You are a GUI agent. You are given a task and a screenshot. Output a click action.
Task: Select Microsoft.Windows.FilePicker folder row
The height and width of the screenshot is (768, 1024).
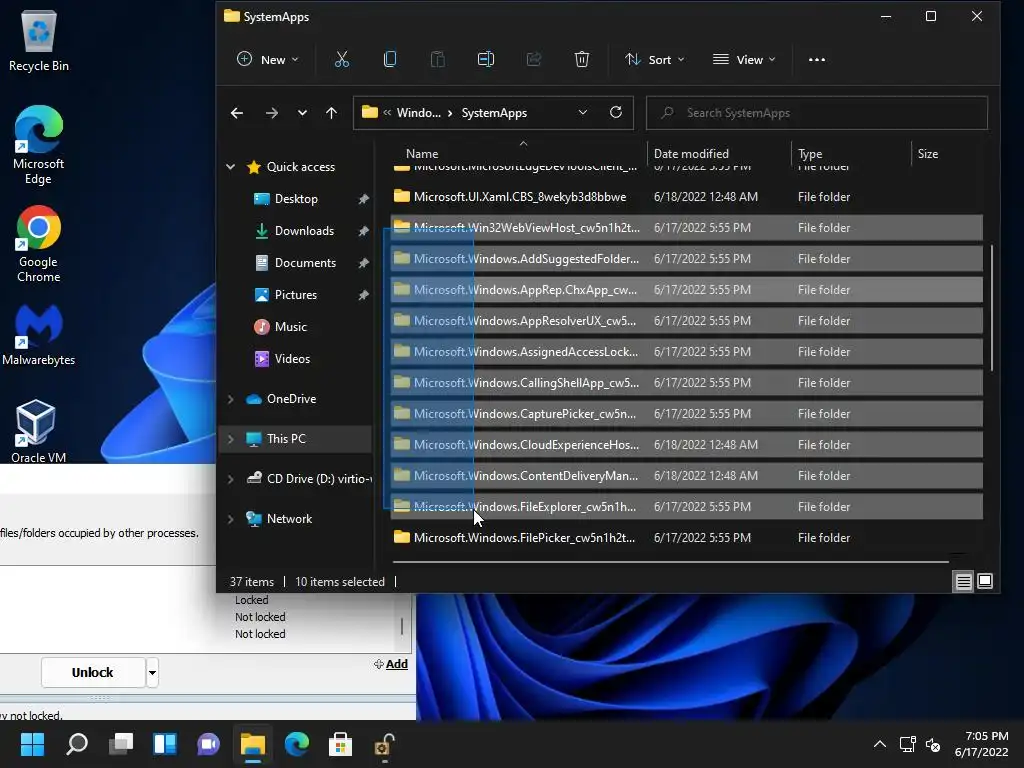click(686, 537)
